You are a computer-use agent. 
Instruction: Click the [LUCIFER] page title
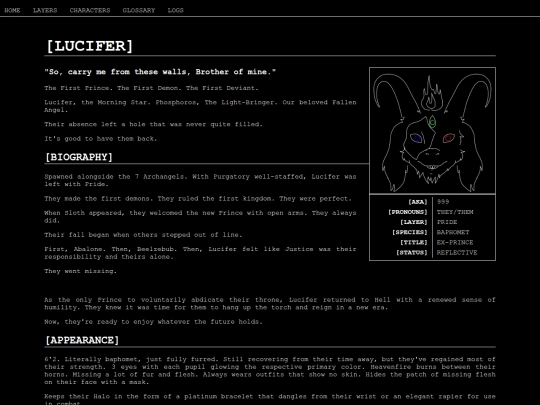[89, 46]
